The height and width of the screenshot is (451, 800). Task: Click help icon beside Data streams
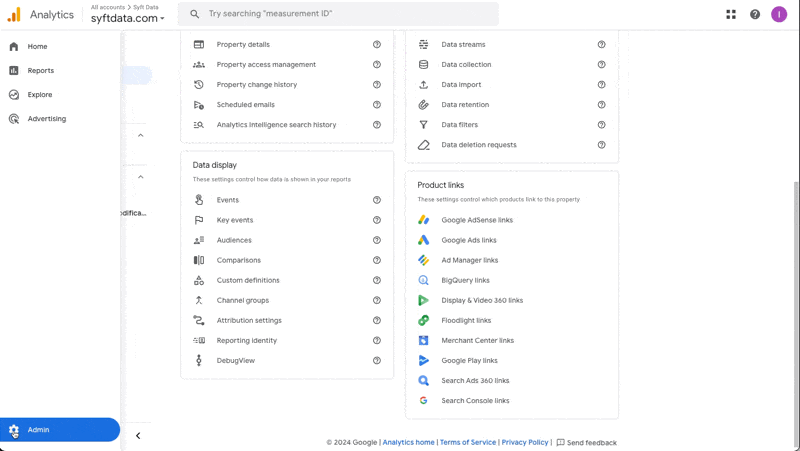point(601,45)
